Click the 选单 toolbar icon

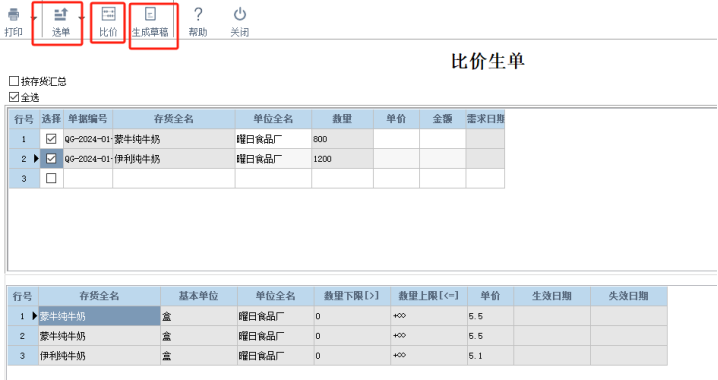click(x=61, y=15)
